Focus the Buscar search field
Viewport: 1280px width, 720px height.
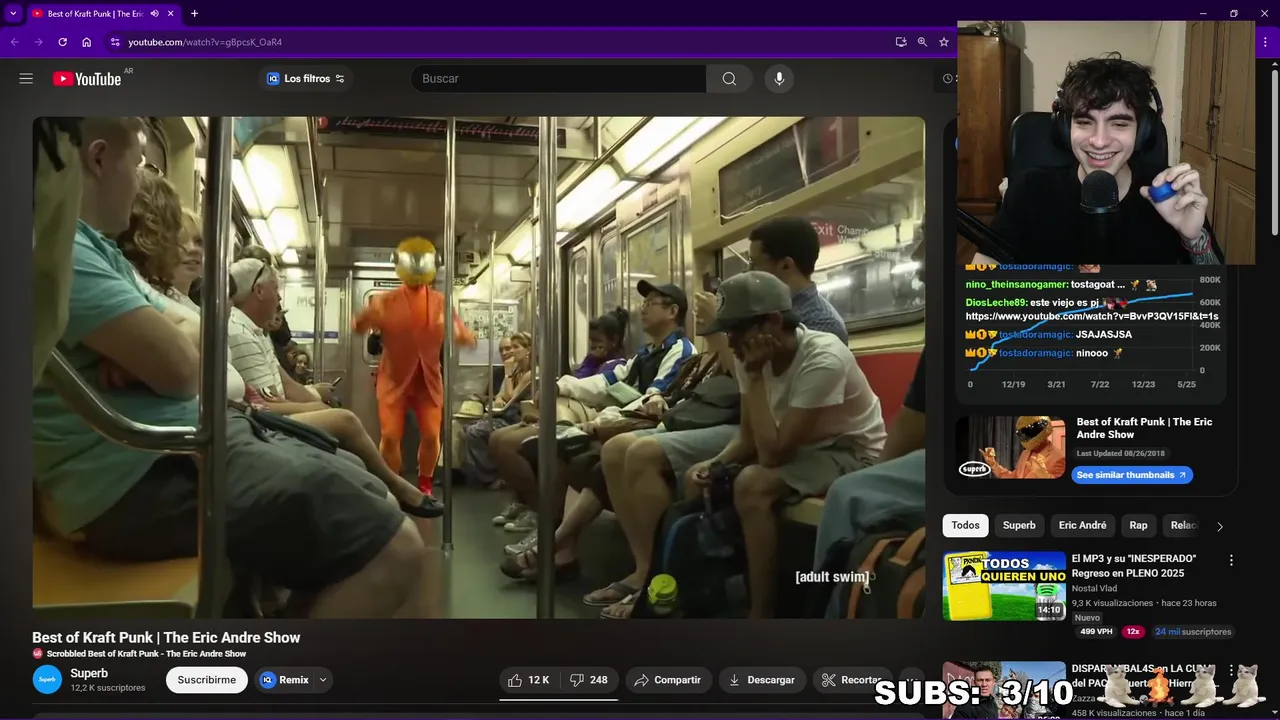(558, 79)
